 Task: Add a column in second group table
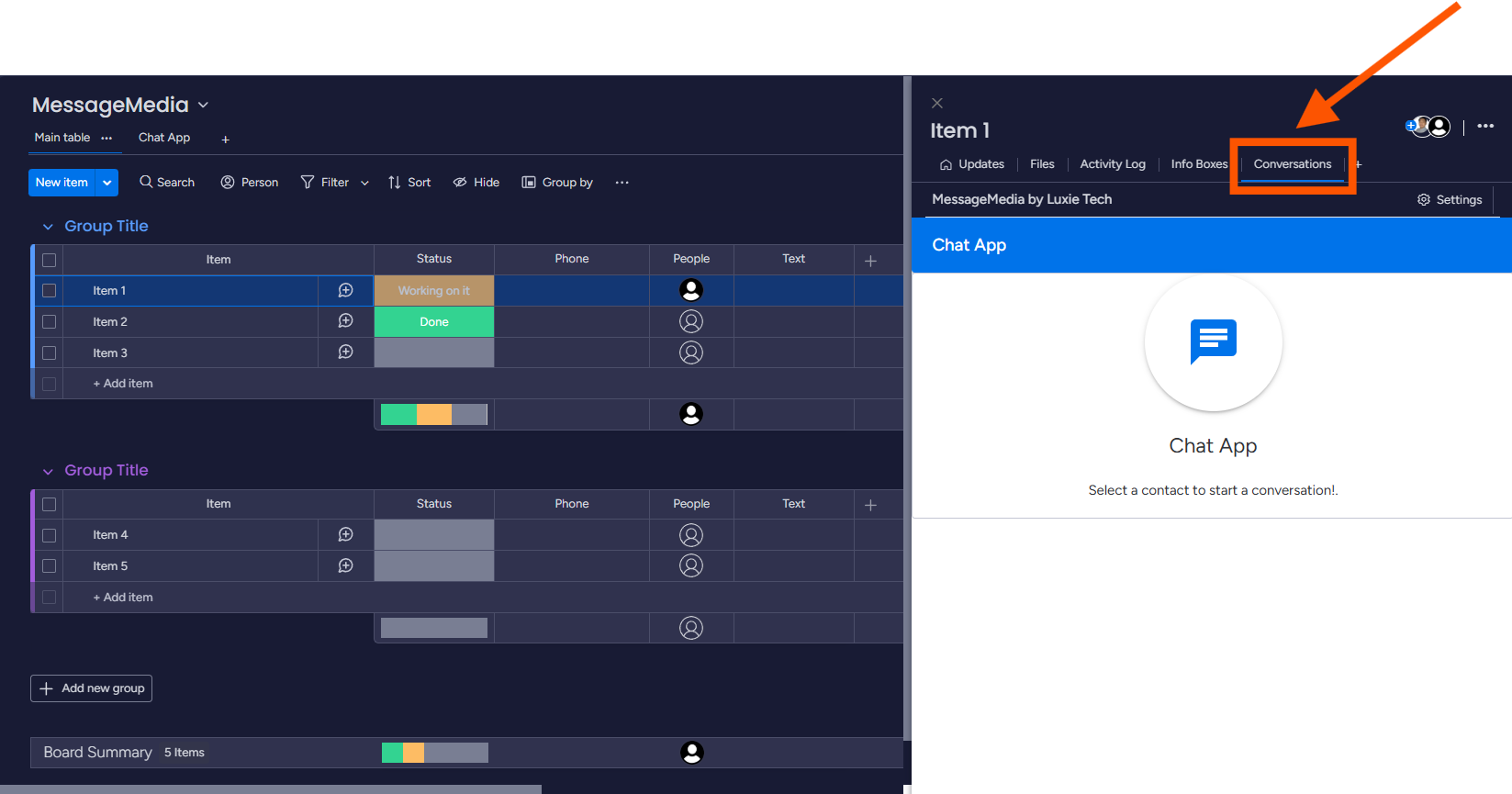pyautogui.click(x=870, y=505)
